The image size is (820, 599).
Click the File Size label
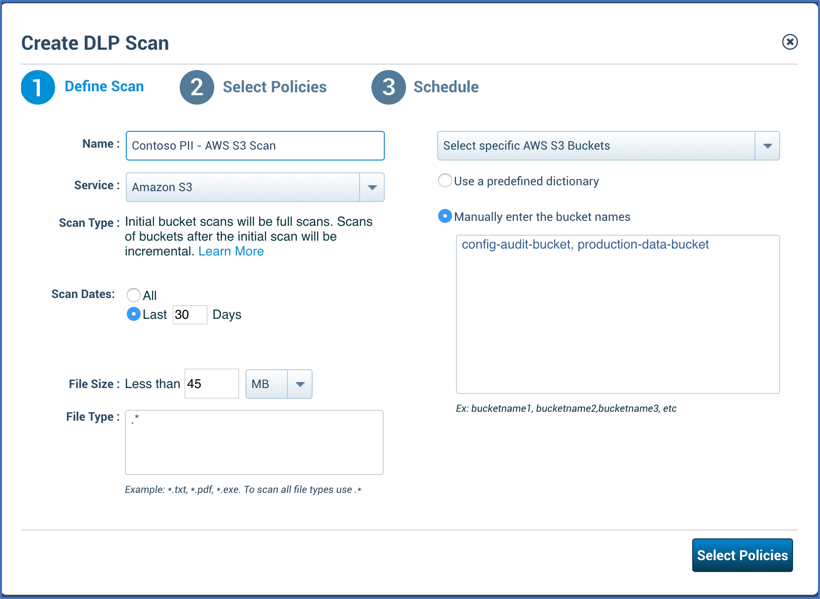pos(94,384)
